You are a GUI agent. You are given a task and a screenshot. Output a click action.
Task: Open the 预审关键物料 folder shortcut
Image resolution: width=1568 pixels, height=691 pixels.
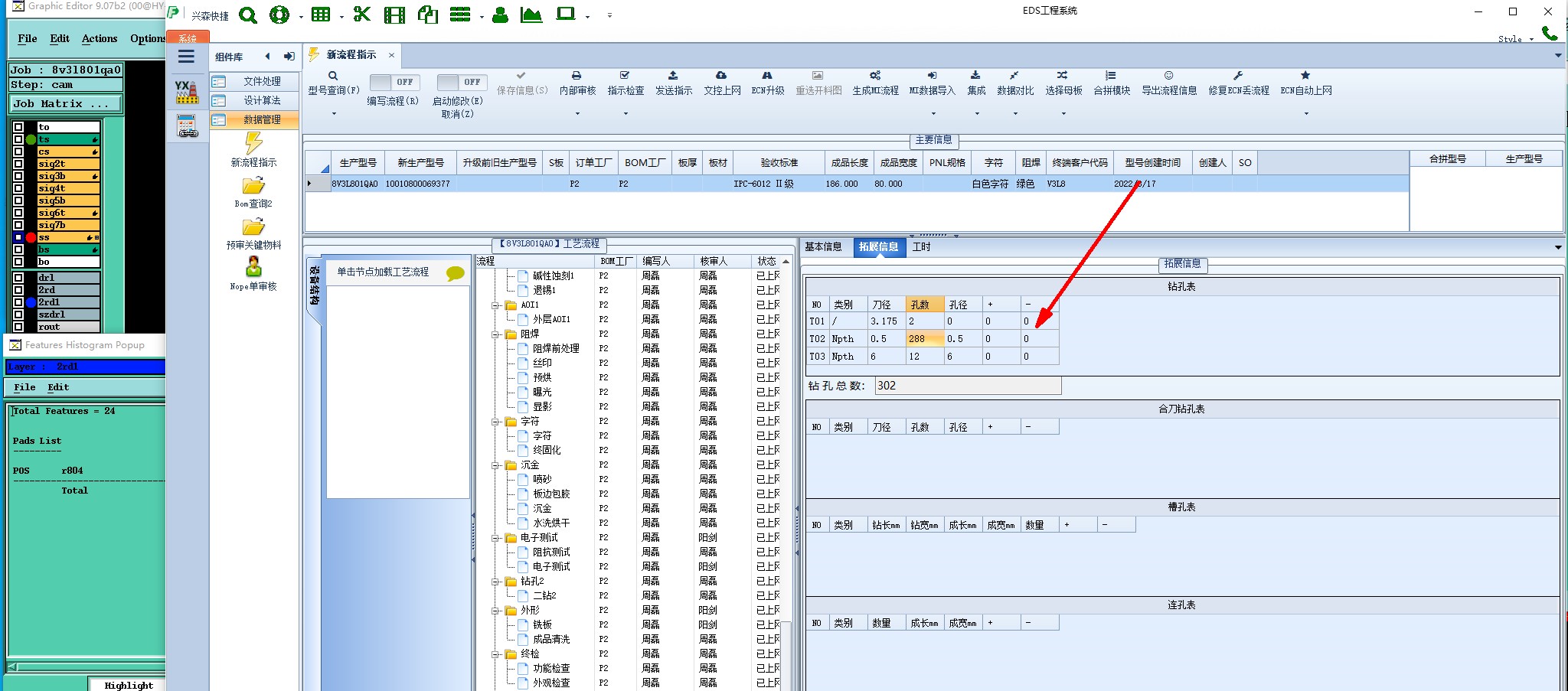pyautogui.click(x=253, y=233)
